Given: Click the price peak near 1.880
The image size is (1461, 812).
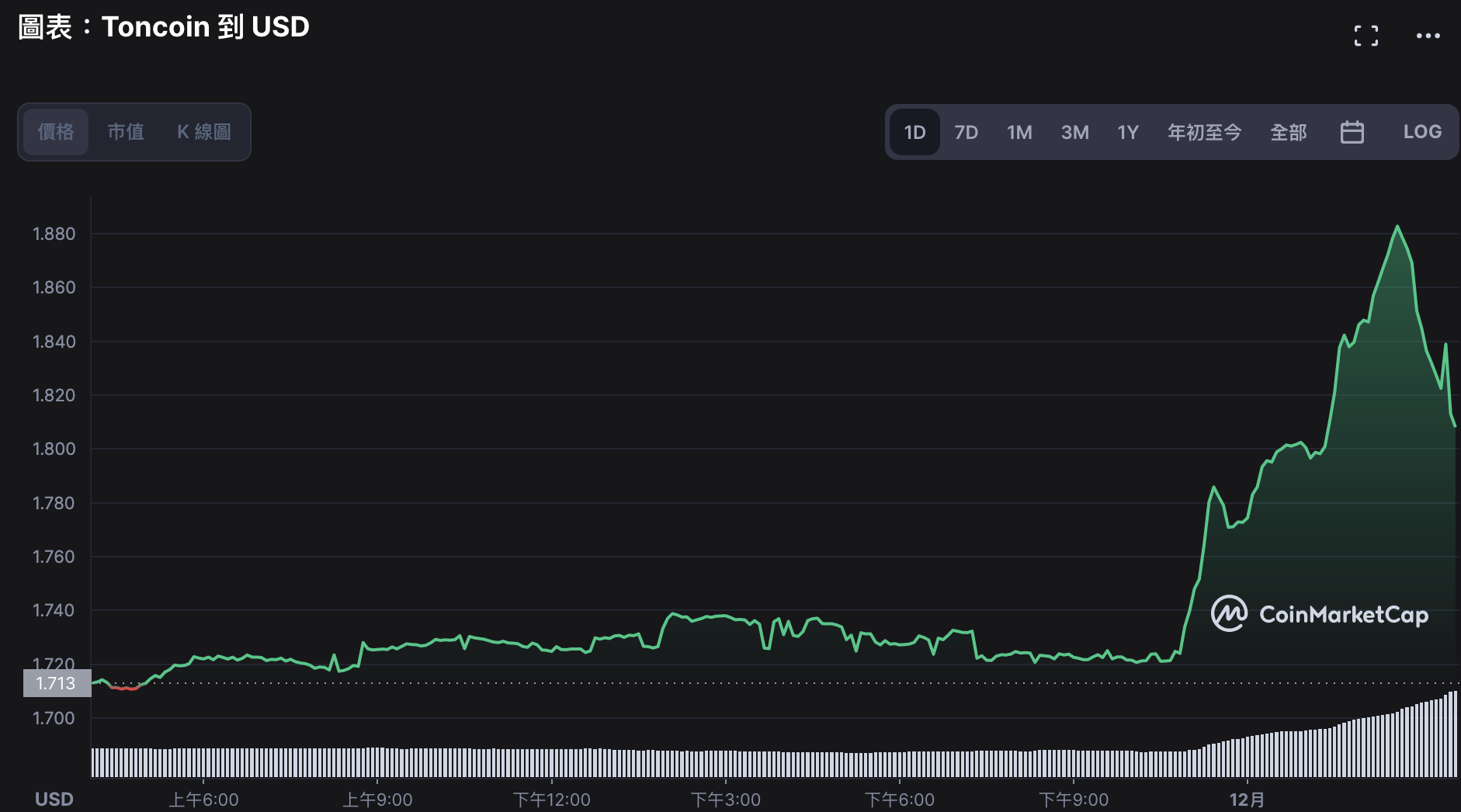Looking at the screenshot, I should 1397,227.
